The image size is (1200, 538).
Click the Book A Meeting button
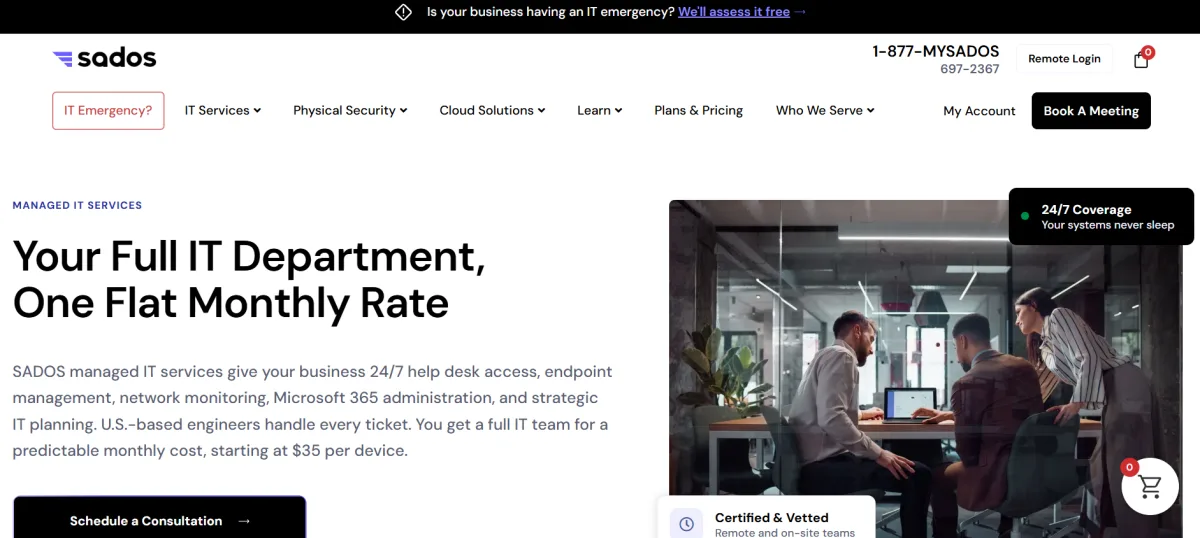[x=1091, y=111]
